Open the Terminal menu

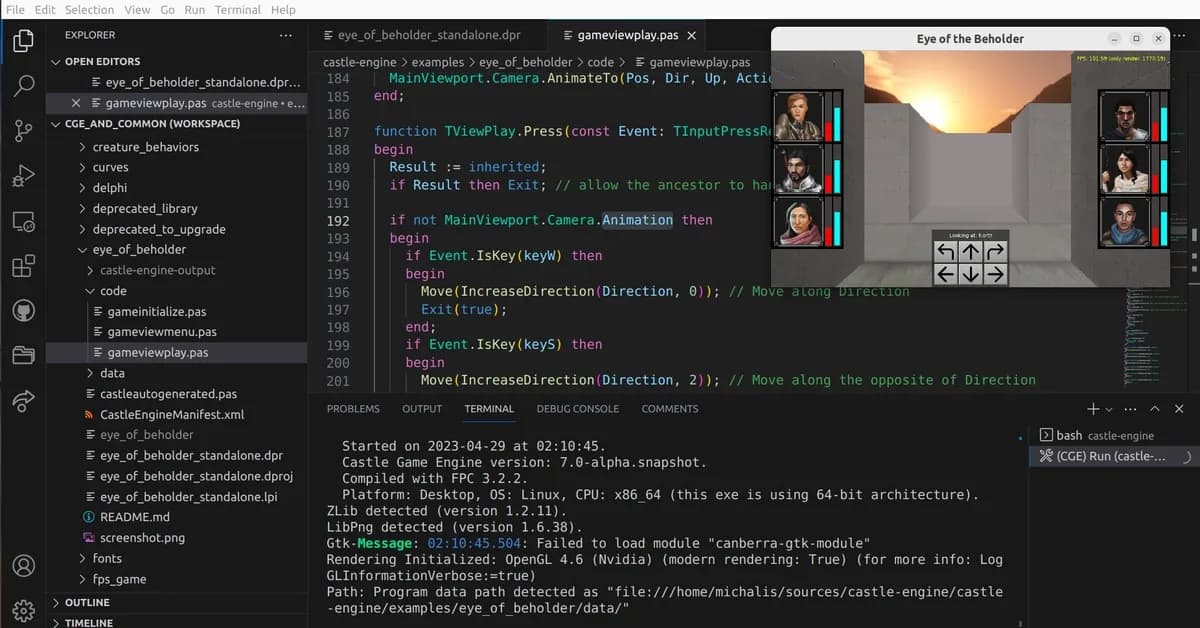(237, 9)
